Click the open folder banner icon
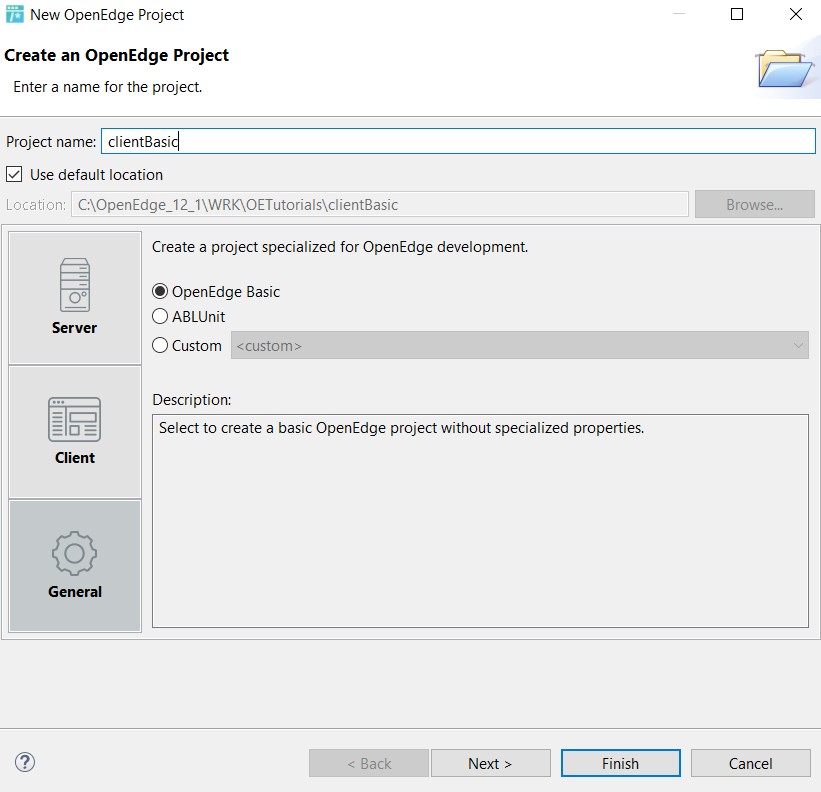This screenshot has width=821, height=792. pos(783,68)
